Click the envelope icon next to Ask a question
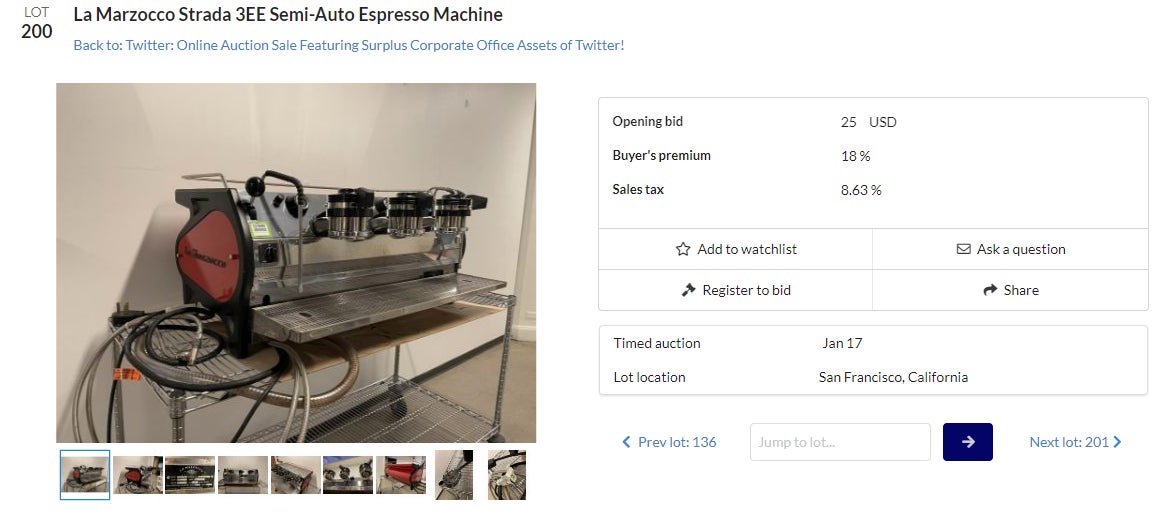 pyautogui.click(x=963, y=249)
